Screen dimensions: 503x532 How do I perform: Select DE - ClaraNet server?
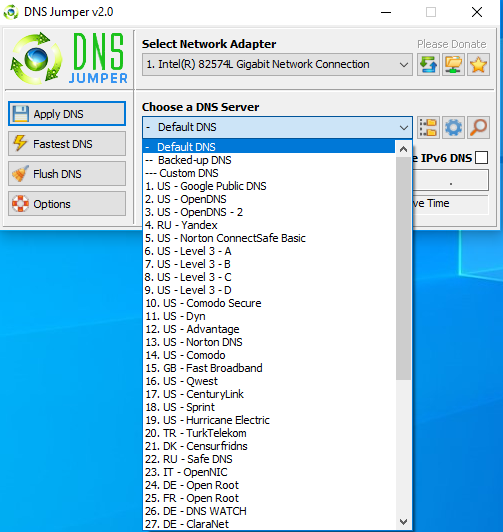coord(269,524)
